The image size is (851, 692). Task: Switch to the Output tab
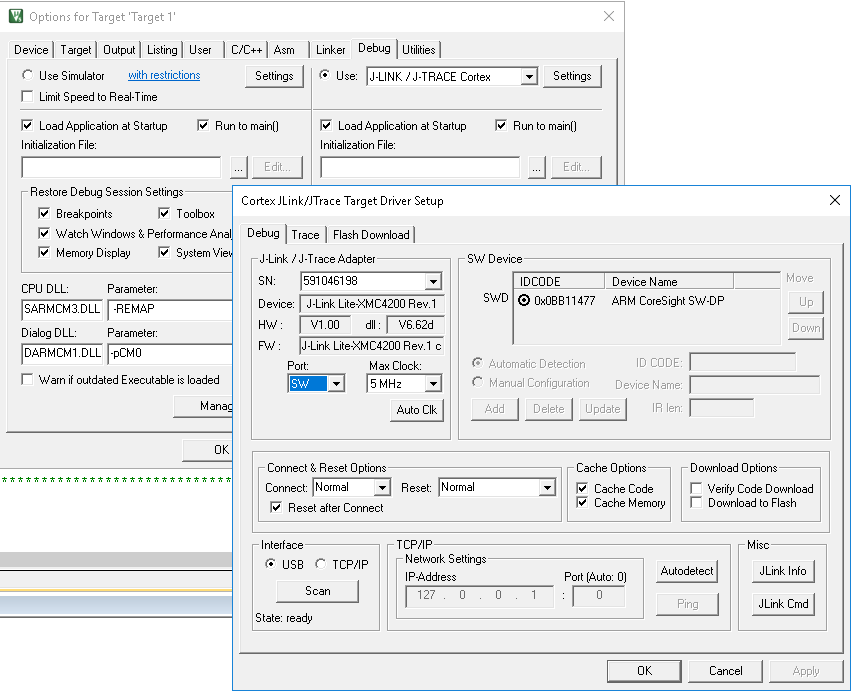(119, 50)
